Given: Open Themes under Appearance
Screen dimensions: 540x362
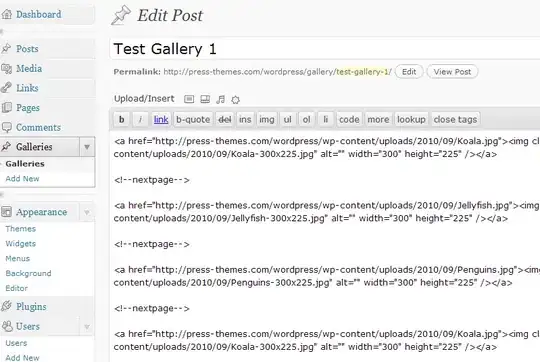Looking at the screenshot, I should [x=21, y=229].
